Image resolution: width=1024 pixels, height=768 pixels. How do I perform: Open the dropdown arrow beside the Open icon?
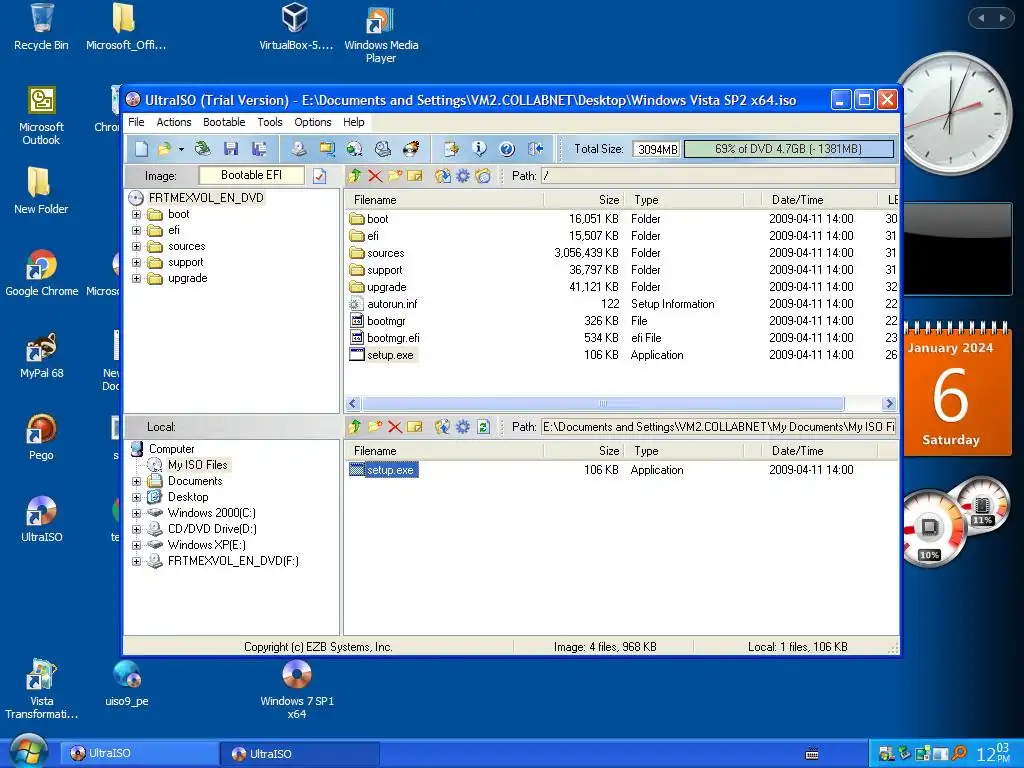(182, 150)
